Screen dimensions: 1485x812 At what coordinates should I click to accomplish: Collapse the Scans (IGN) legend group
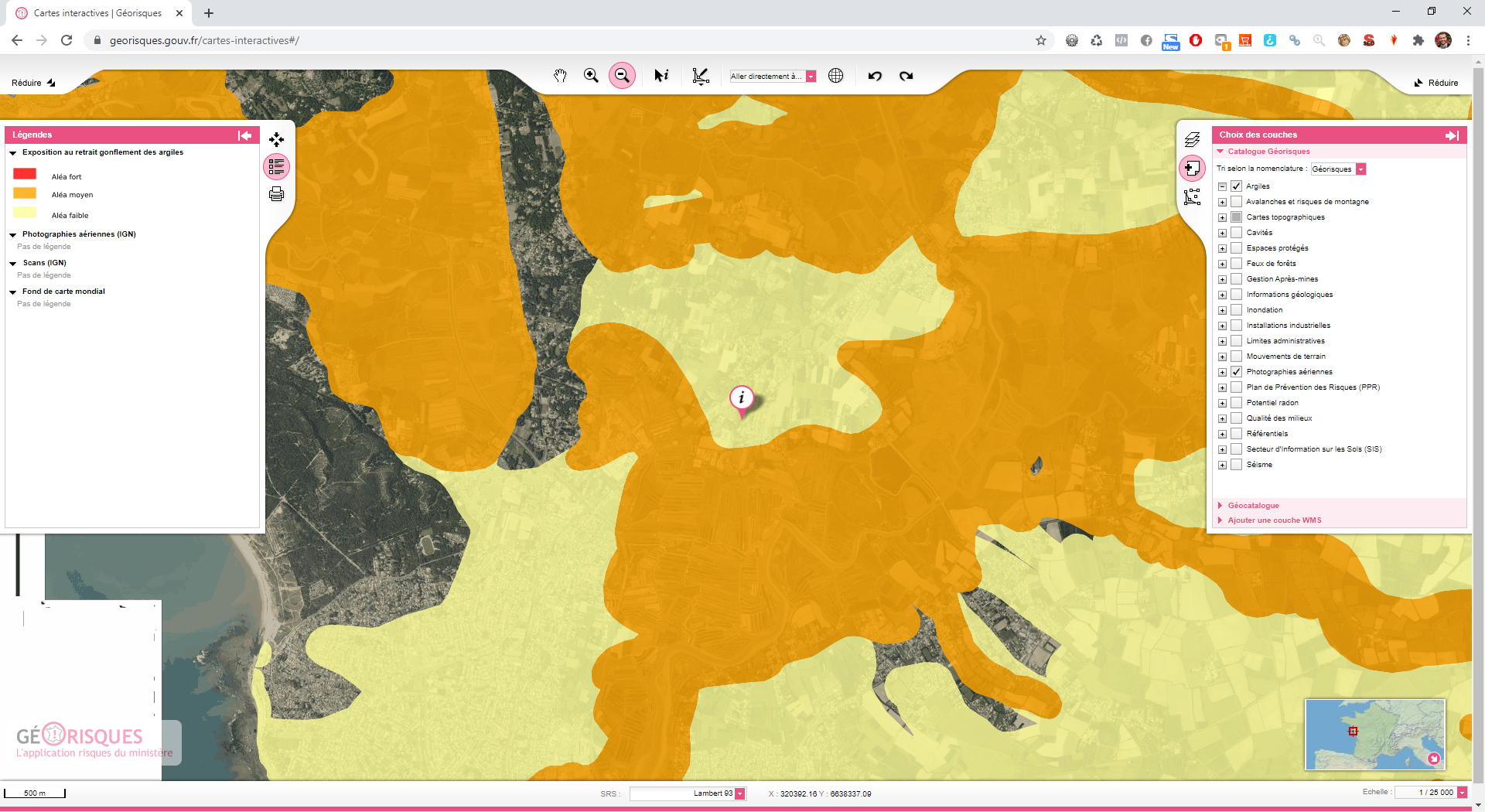(x=13, y=264)
